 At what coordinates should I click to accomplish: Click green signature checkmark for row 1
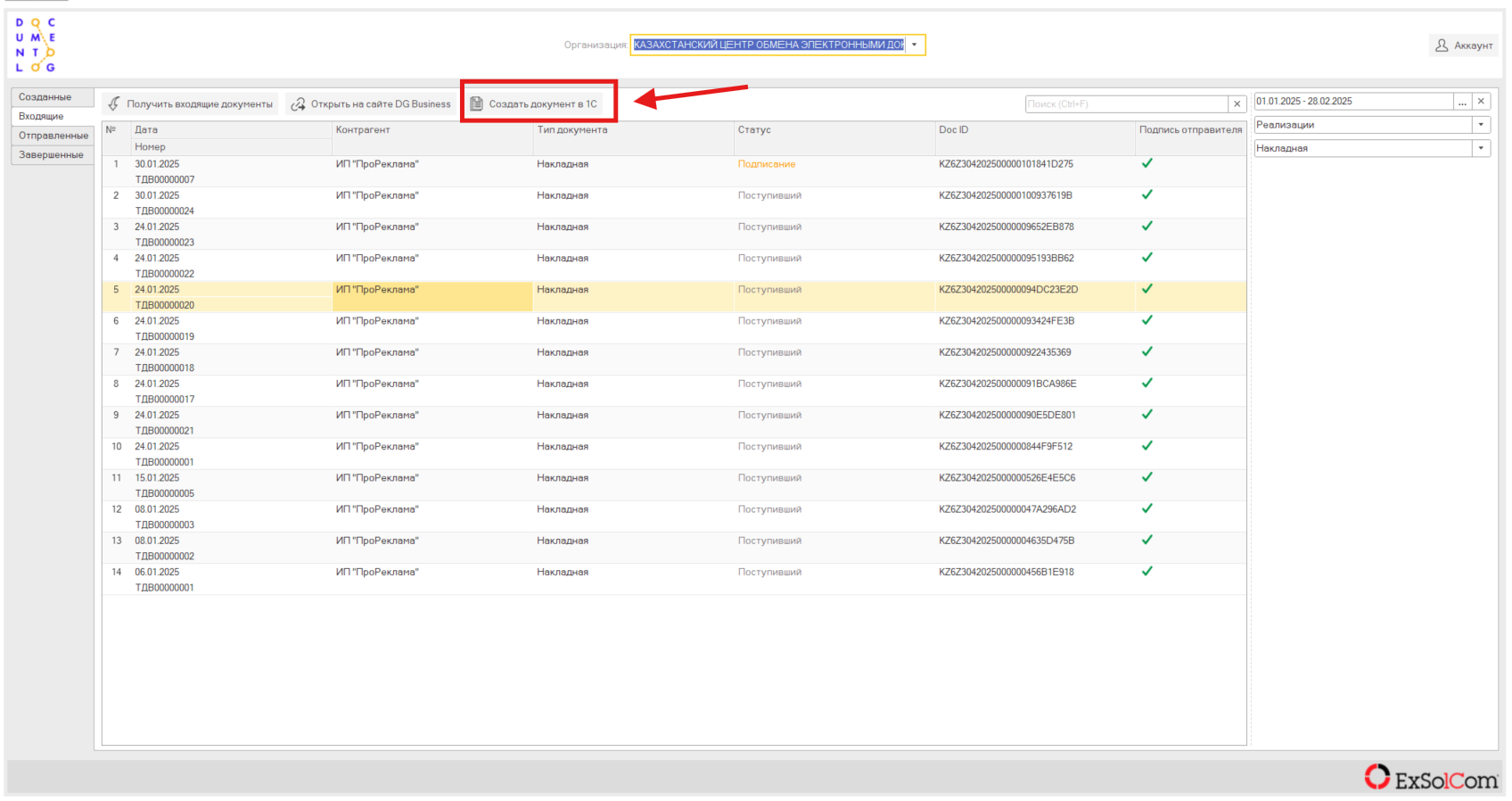1147,163
